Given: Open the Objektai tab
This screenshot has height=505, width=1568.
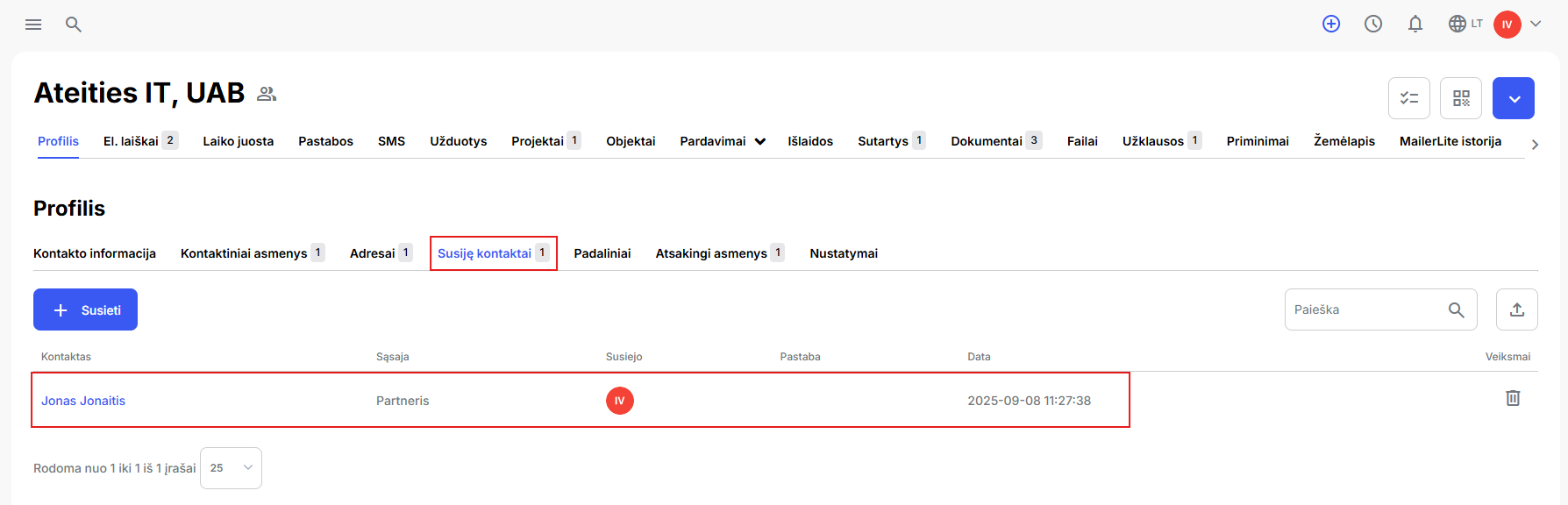Looking at the screenshot, I should (631, 141).
